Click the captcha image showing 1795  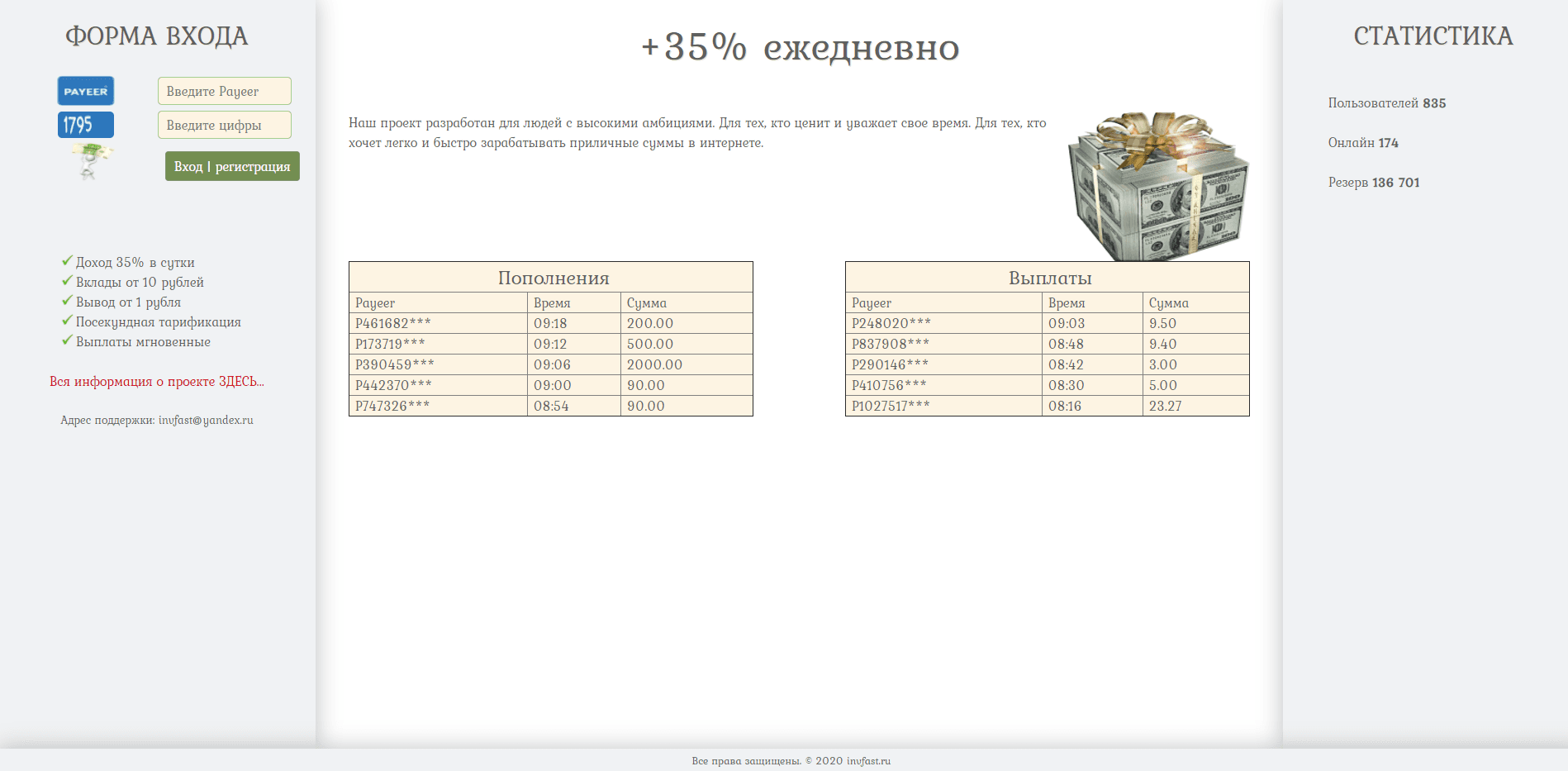pos(85,125)
